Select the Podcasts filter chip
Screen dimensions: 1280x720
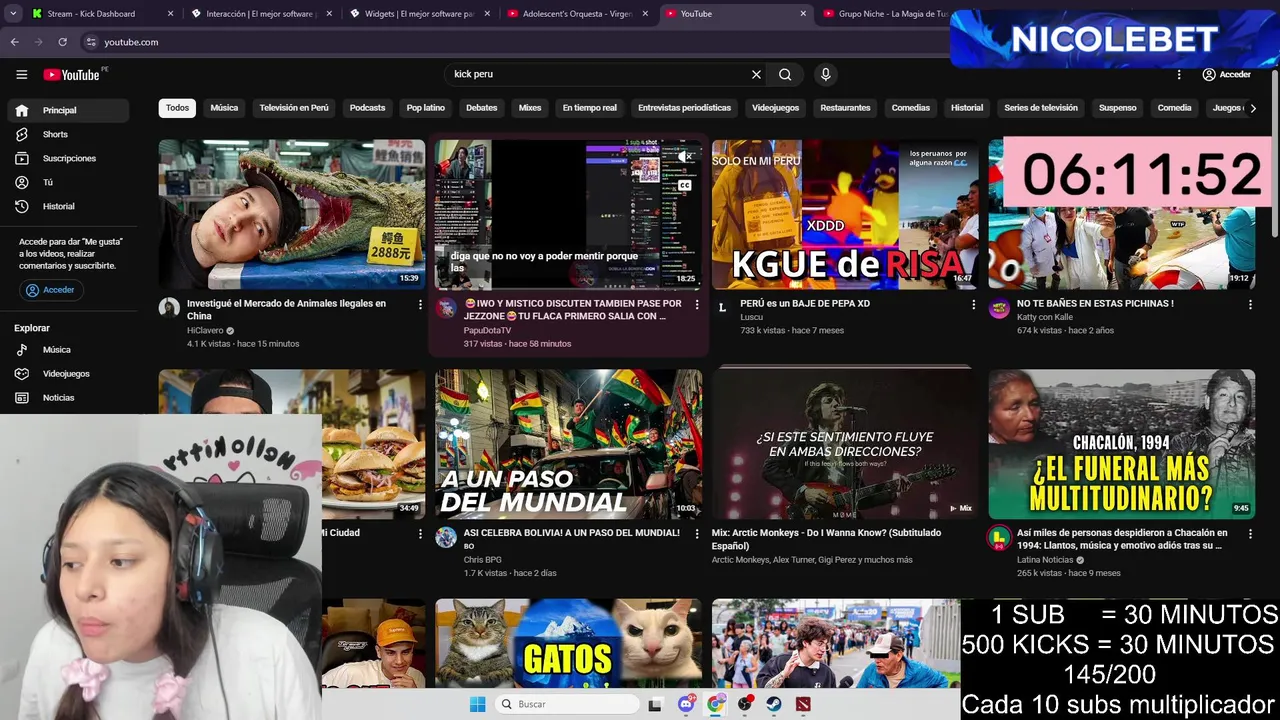tap(367, 108)
